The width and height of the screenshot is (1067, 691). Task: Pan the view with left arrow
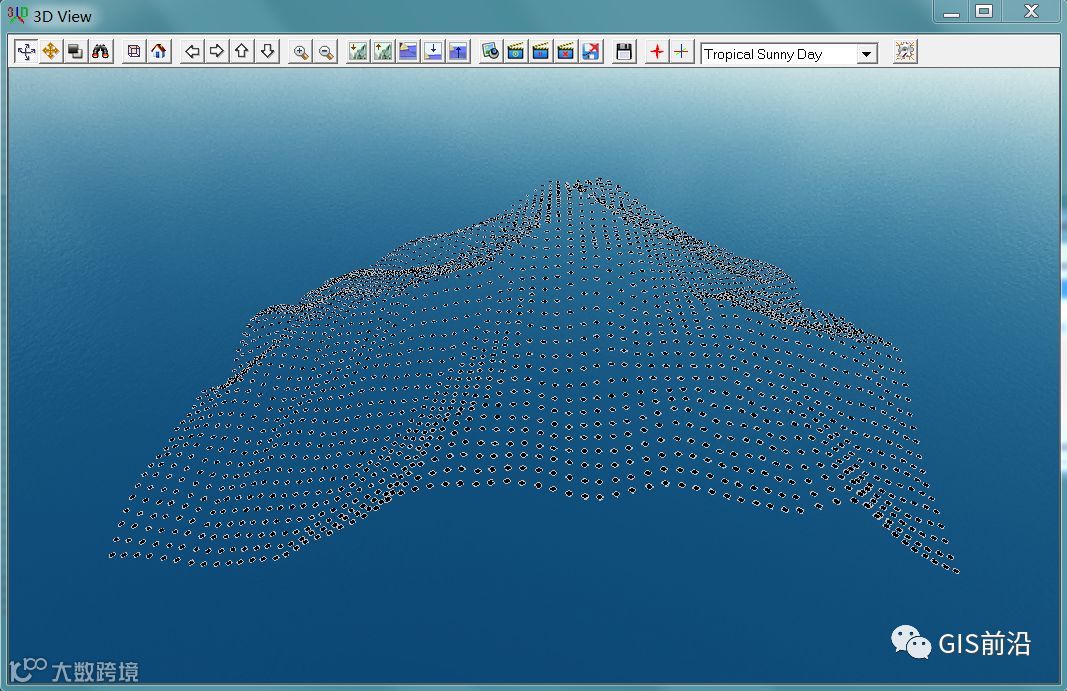tap(192, 52)
